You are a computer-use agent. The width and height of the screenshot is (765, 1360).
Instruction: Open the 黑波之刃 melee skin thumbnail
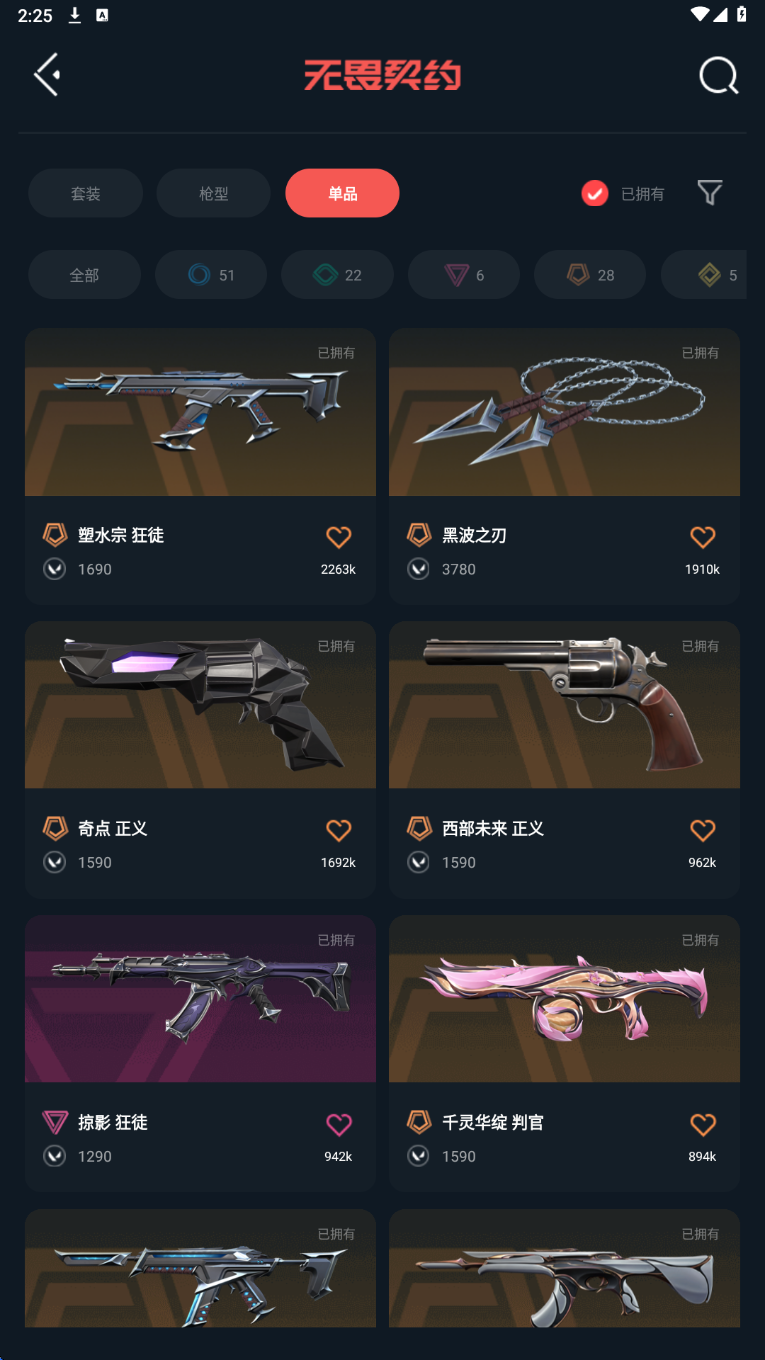pos(564,412)
